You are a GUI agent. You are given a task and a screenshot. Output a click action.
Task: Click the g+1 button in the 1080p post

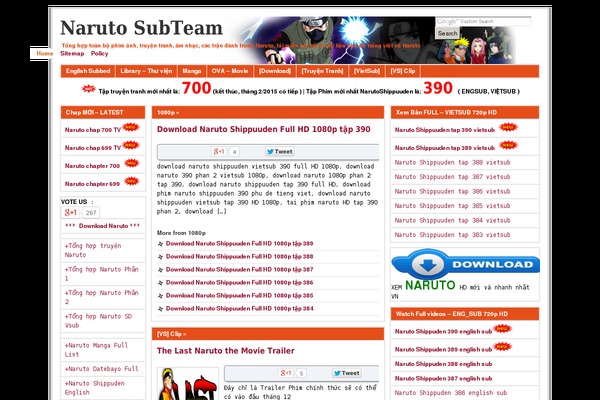(x=218, y=152)
